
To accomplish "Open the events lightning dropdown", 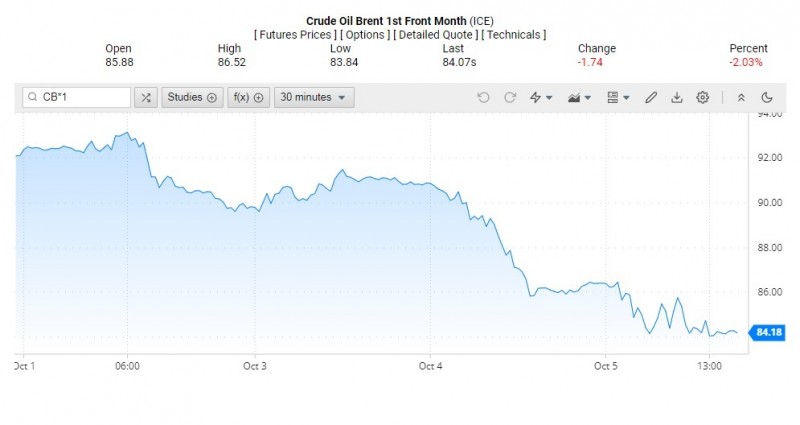I will coord(541,97).
